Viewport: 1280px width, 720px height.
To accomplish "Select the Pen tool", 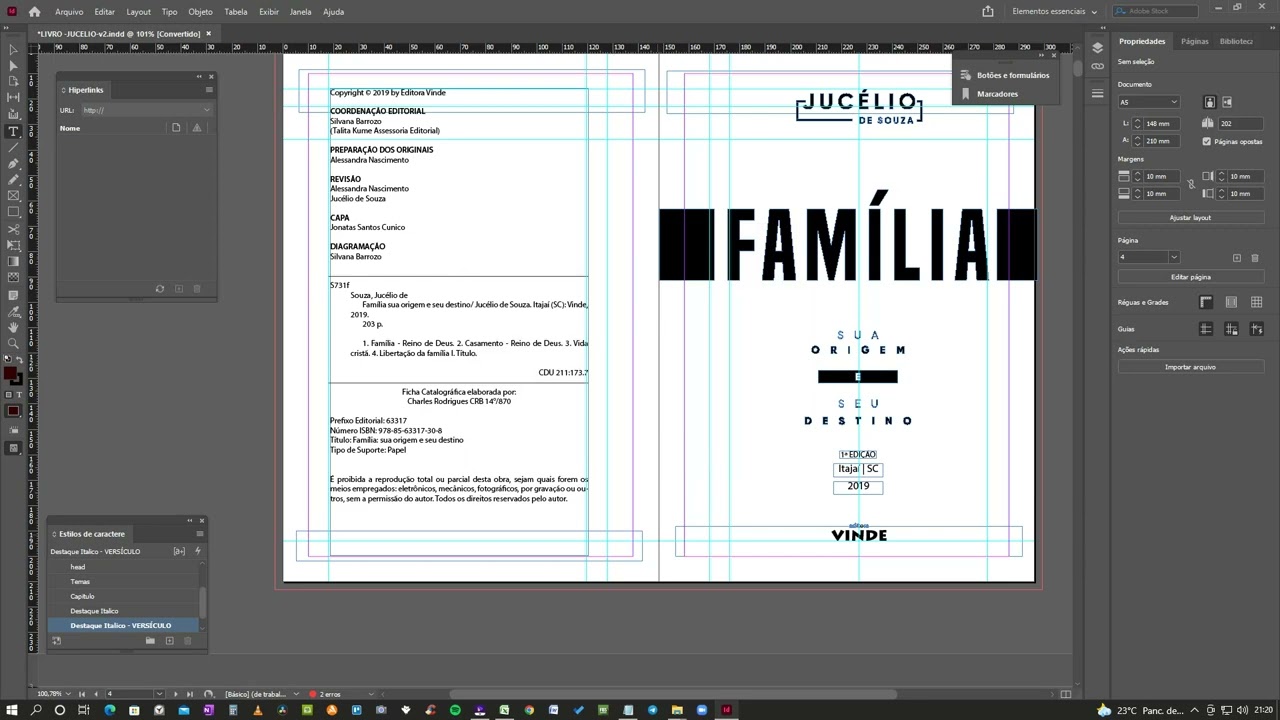I will point(13,163).
